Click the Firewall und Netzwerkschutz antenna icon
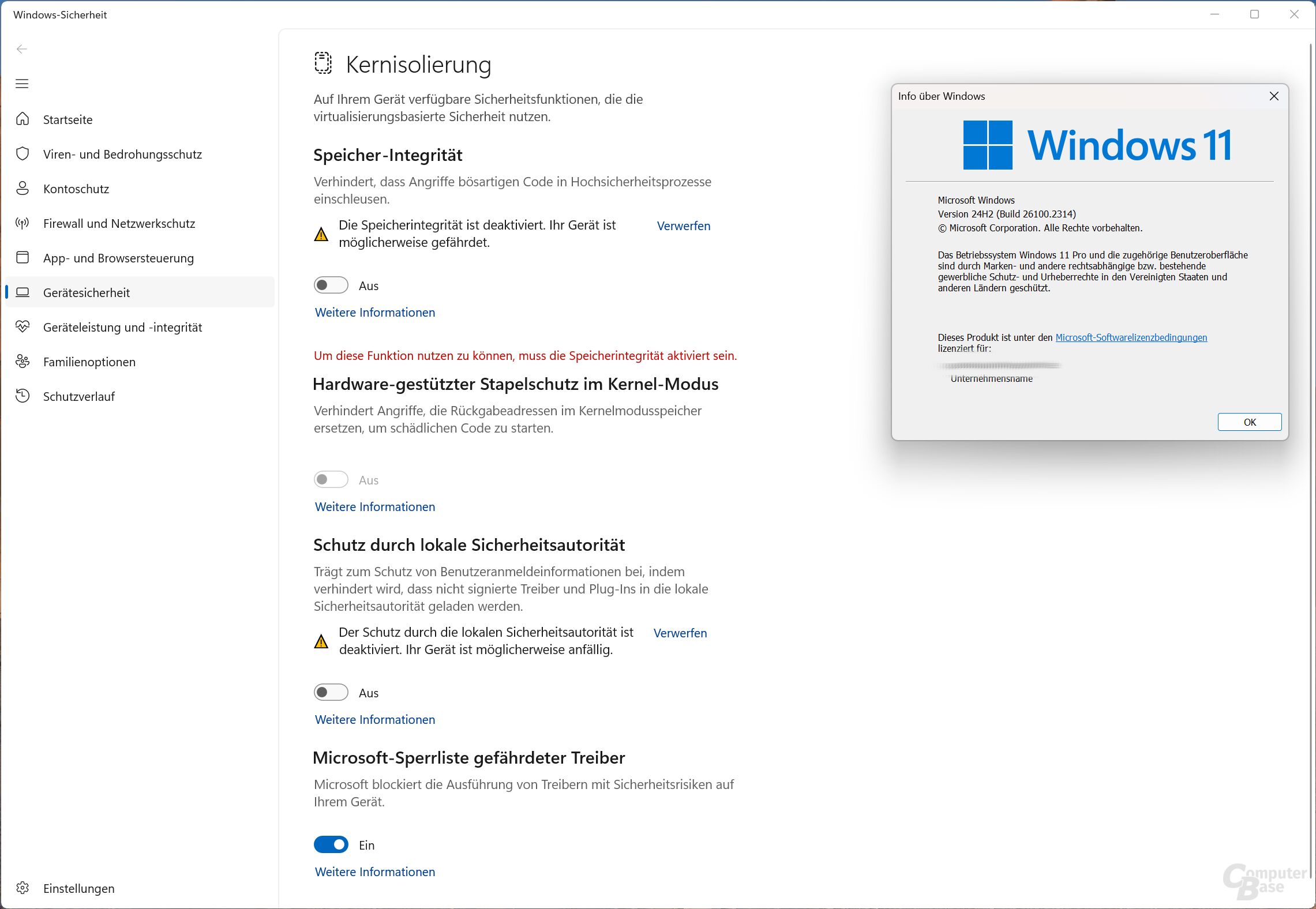This screenshot has width=1316, height=909. (x=23, y=223)
